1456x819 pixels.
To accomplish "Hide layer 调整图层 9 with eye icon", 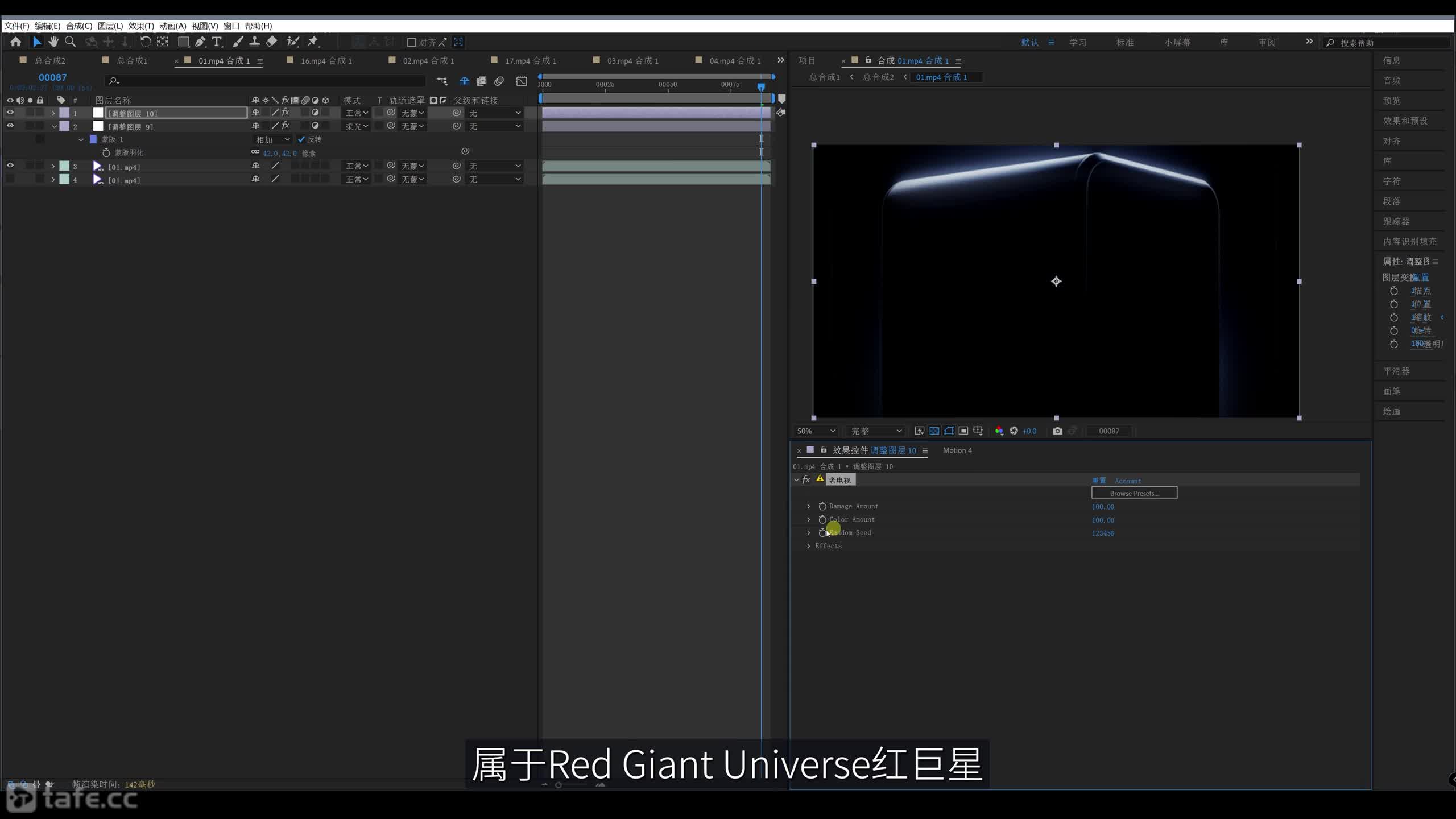I will (10, 126).
